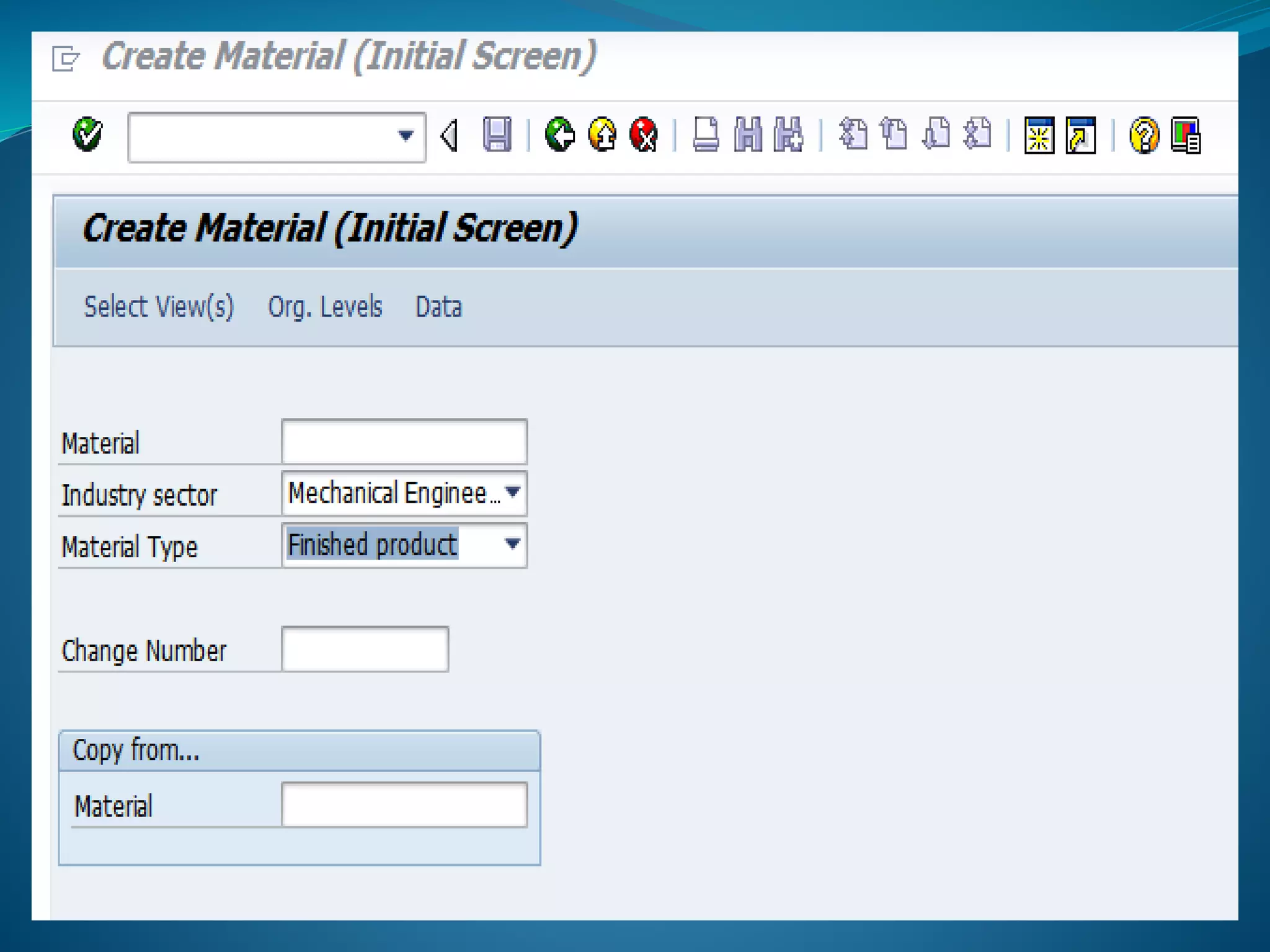This screenshot has height=952, width=1270.
Task: Expand the command field dropdown arrow
Action: coord(406,136)
